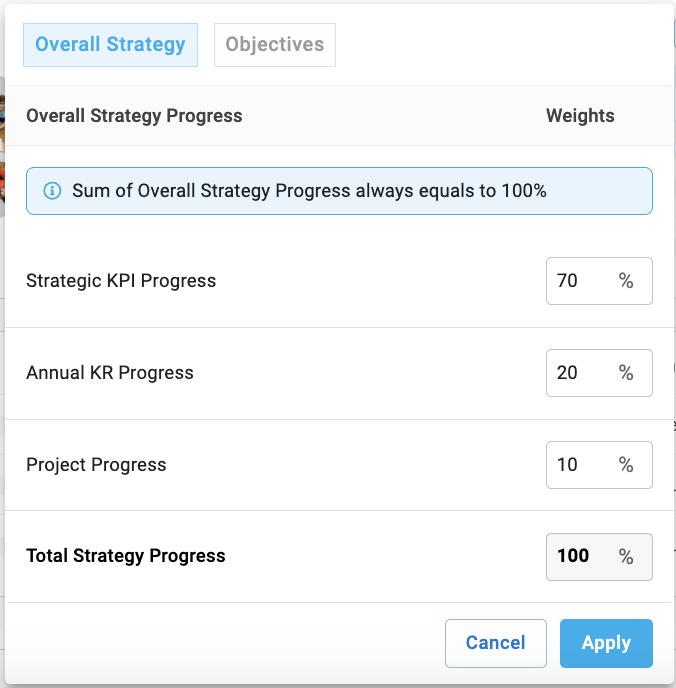The width and height of the screenshot is (676, 688).
Task: Click the percent sign beside the 70 value
Action: pyautogui.click(x=626, y=281)
